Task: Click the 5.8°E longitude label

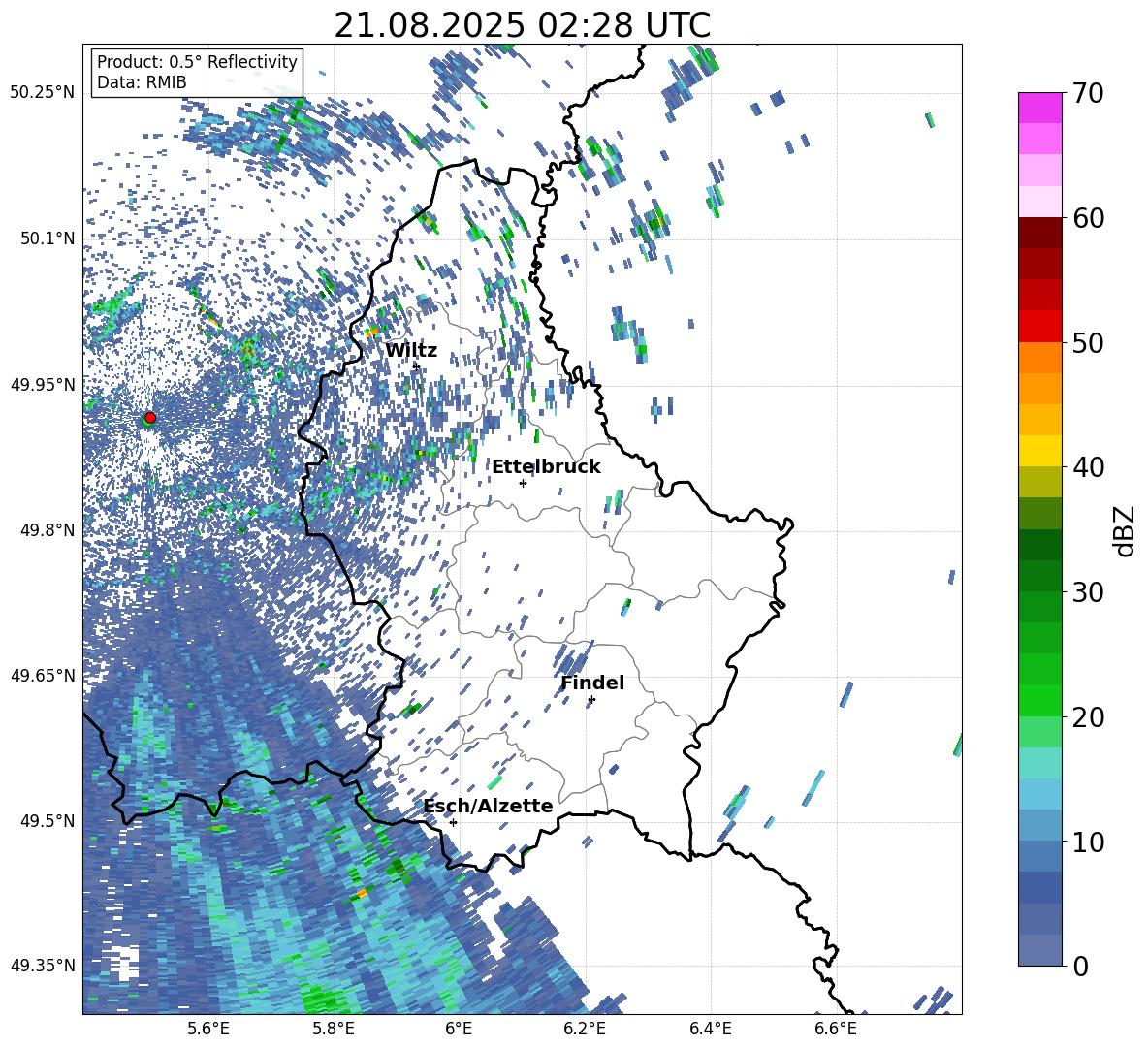Action: pyautogui.click(x=334, y=1029)
